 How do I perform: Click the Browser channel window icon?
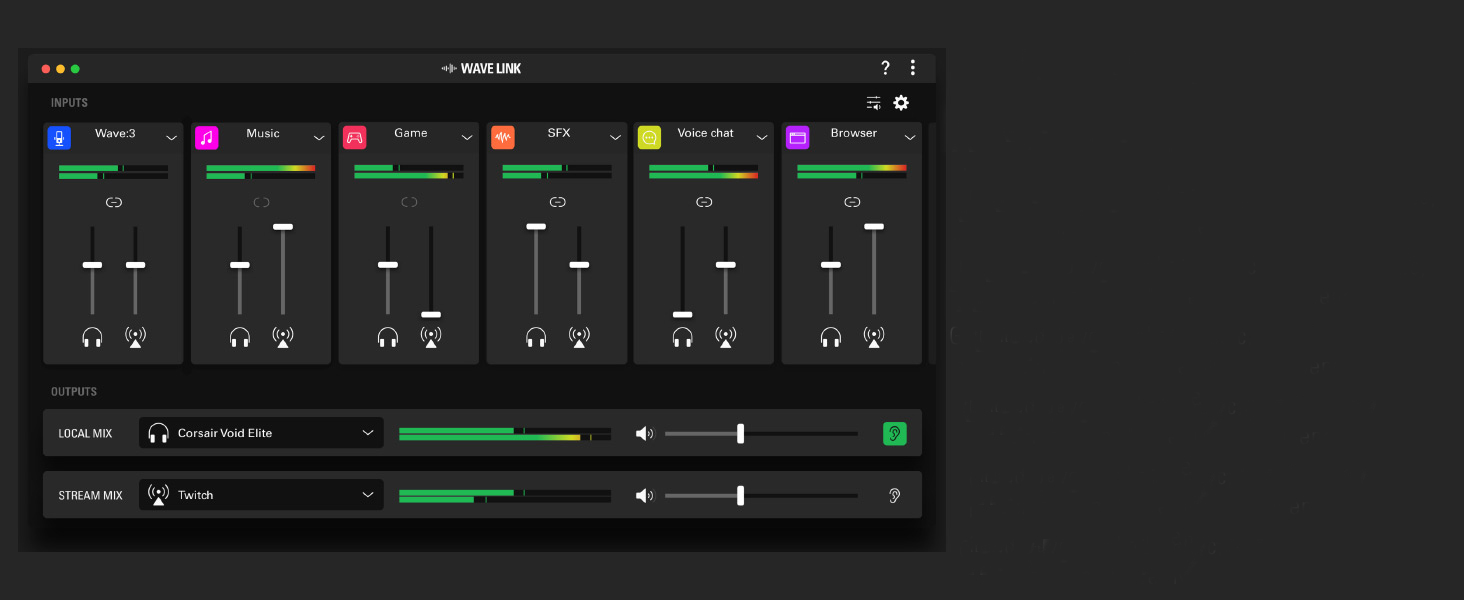pos(798,138)
